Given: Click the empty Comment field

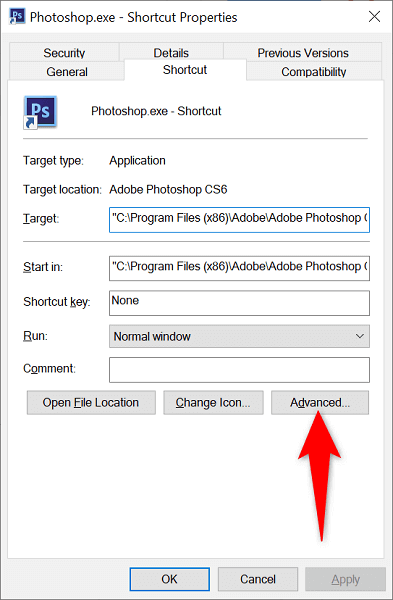Looking at the screenshot, I should [x=239, y=370].
